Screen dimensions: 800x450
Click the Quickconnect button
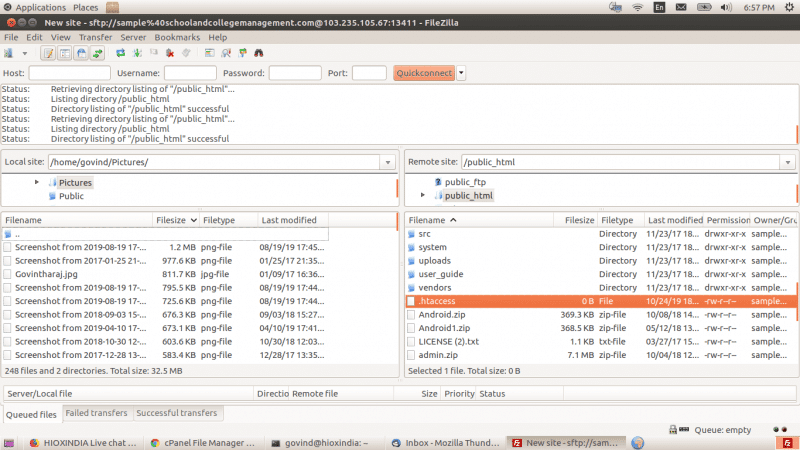tap(424, 73)
